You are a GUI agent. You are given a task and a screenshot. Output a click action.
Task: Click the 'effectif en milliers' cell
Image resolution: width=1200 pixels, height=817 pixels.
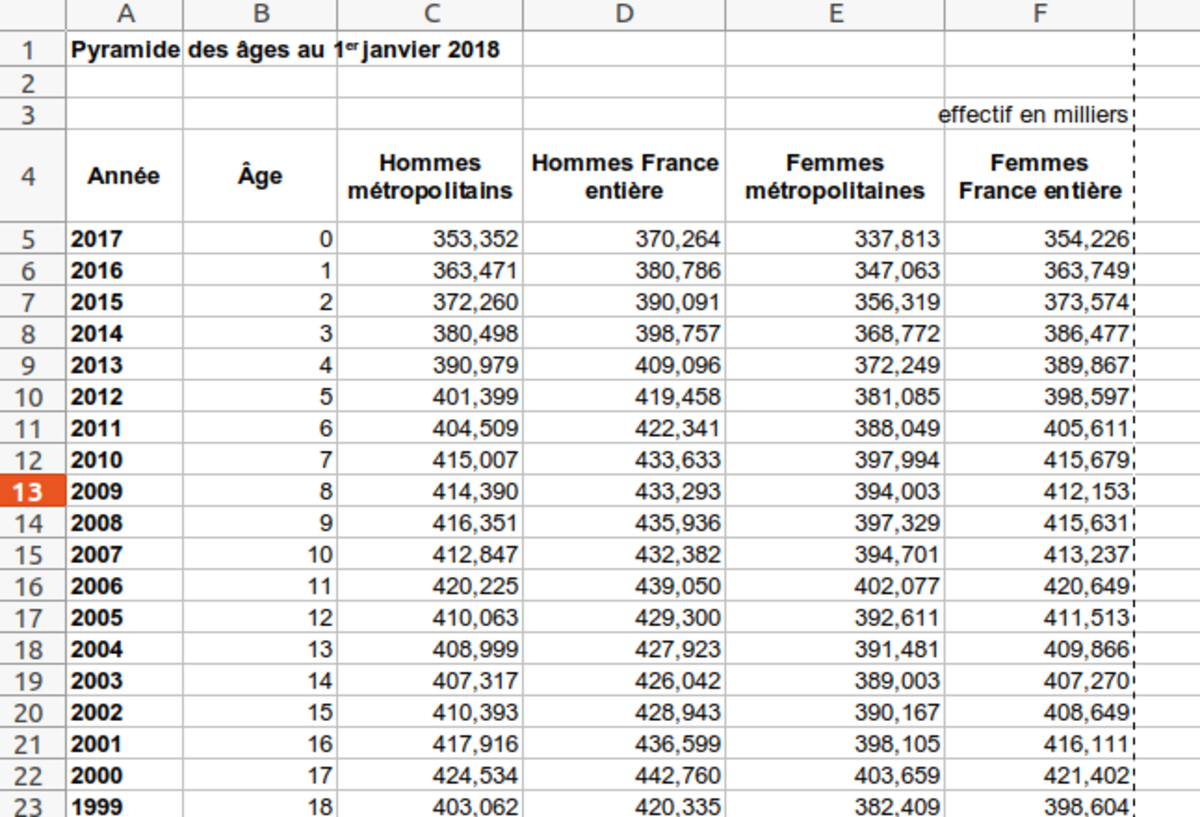1036,115
